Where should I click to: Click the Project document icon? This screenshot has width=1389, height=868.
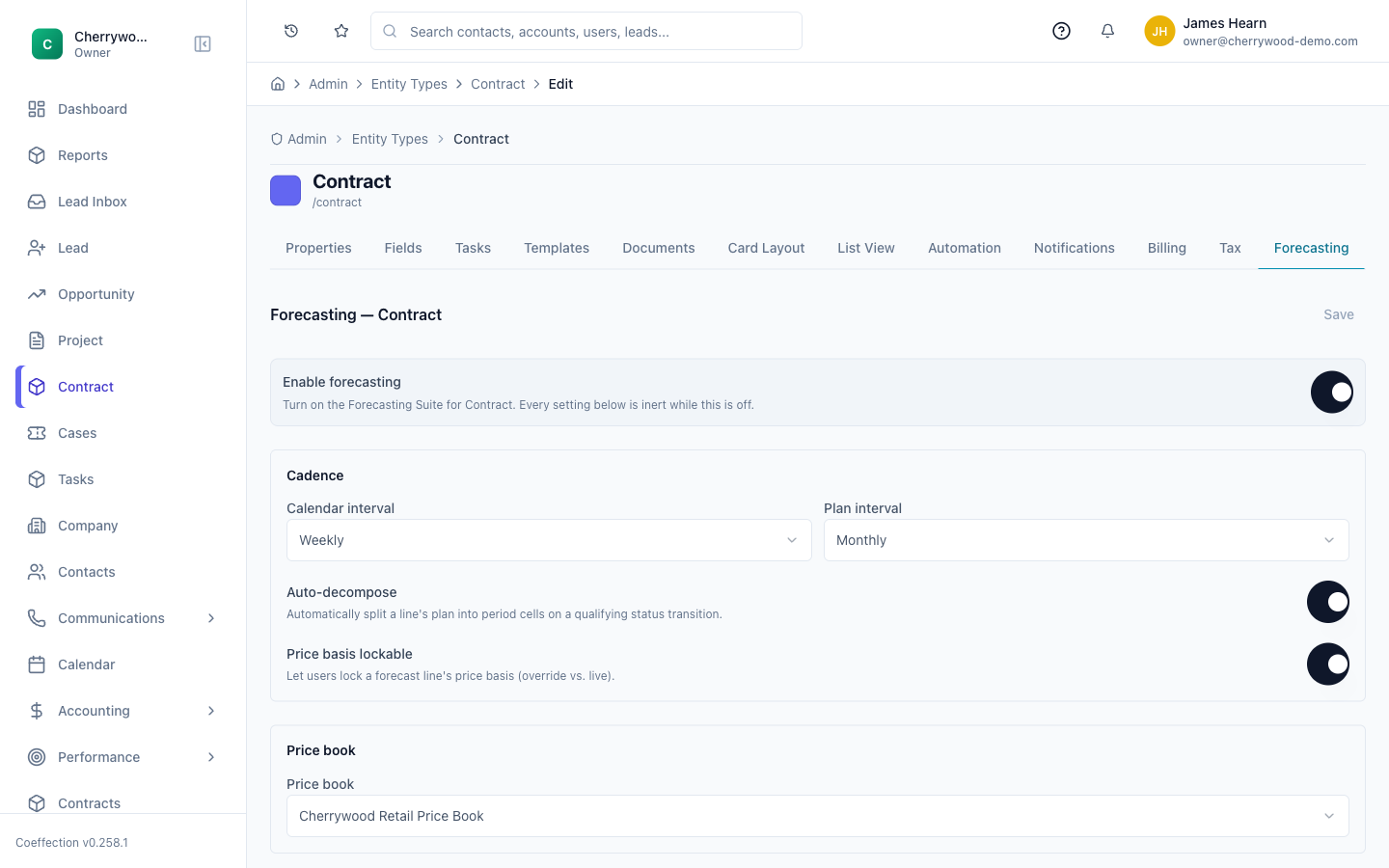(x=37, y=340)
